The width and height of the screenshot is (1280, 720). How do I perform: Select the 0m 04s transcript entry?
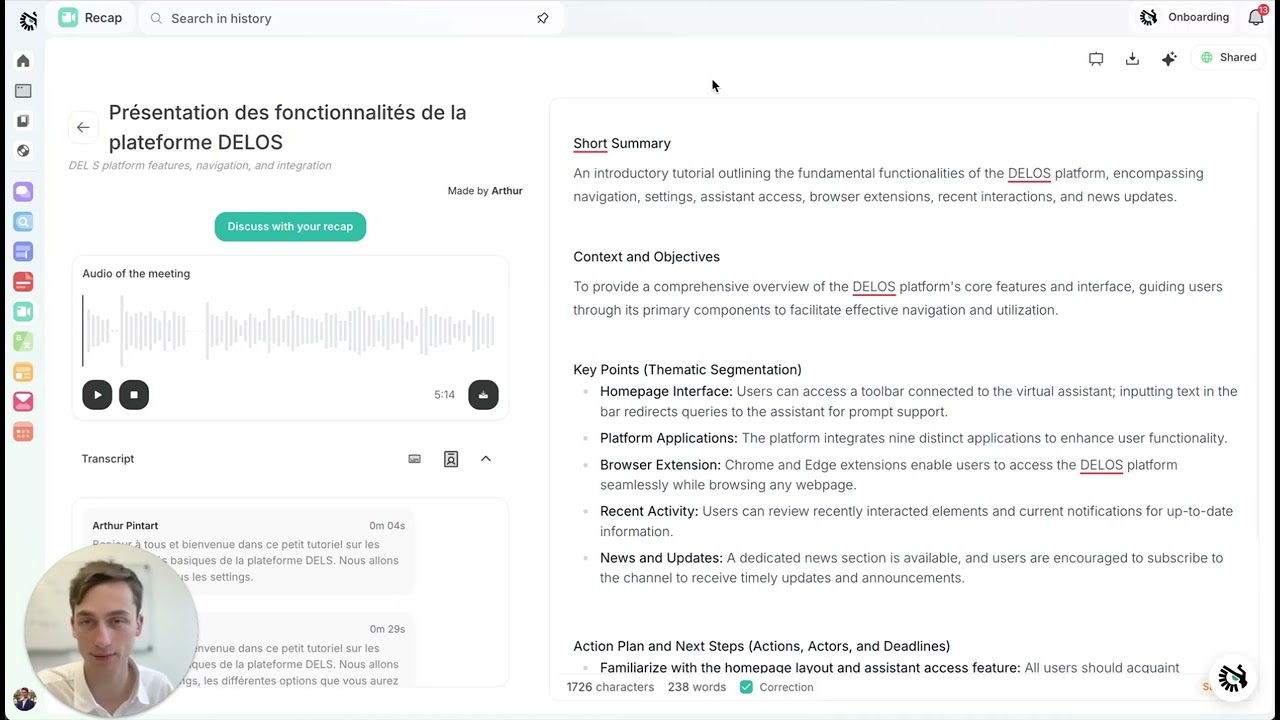pos(248,551)
